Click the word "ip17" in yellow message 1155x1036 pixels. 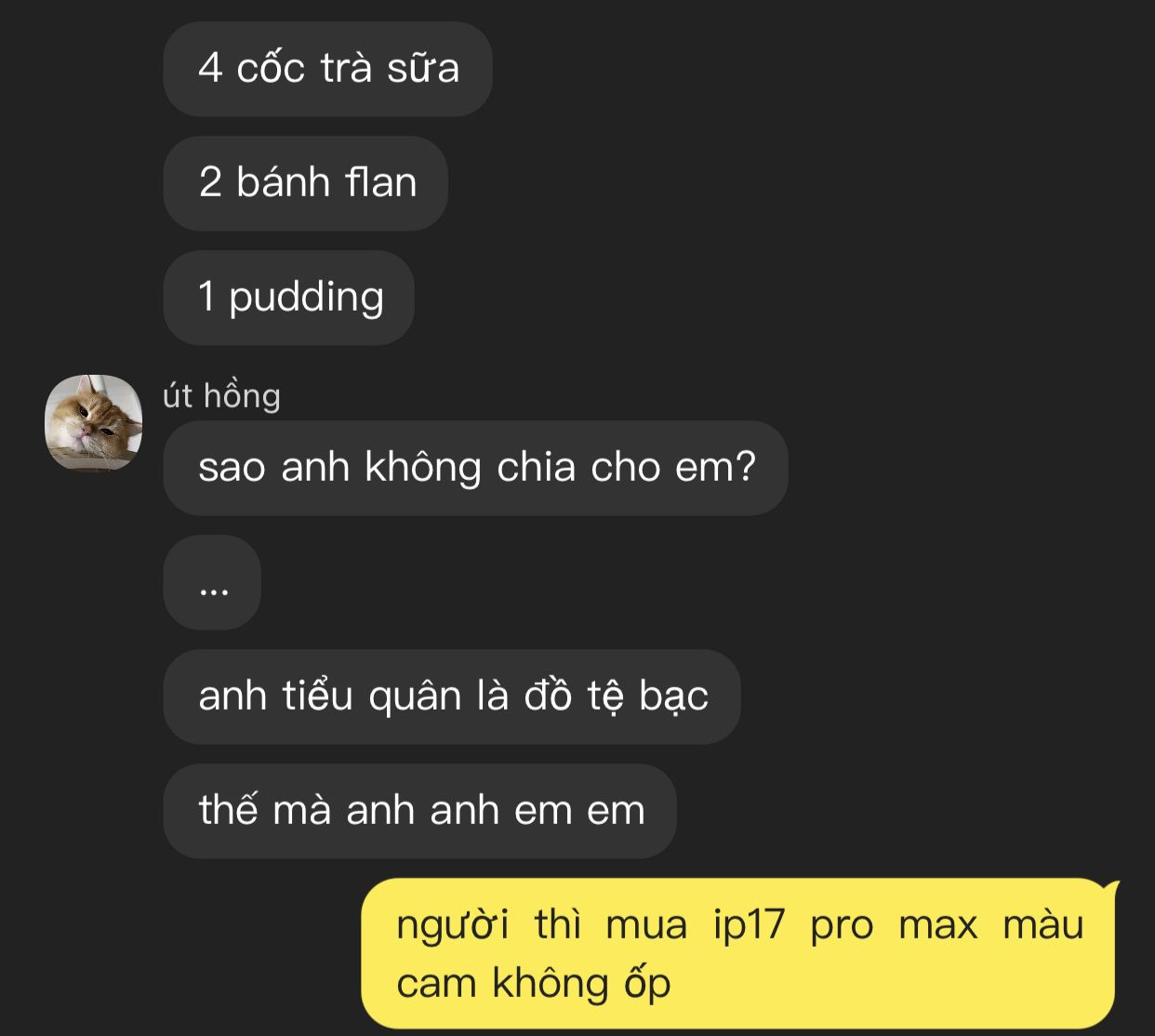point(750,926)
